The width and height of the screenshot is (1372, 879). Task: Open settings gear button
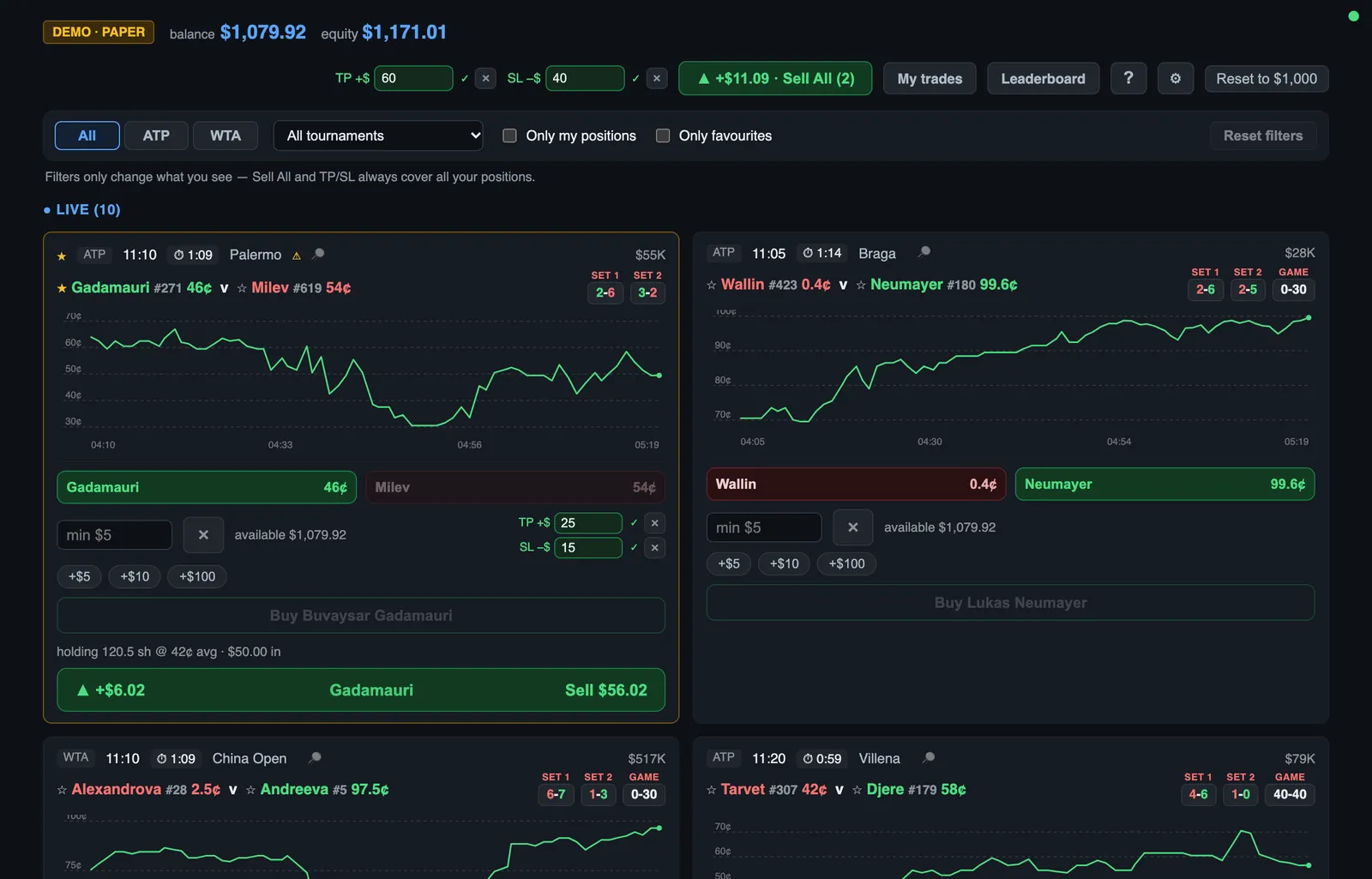pos(1176,78)
